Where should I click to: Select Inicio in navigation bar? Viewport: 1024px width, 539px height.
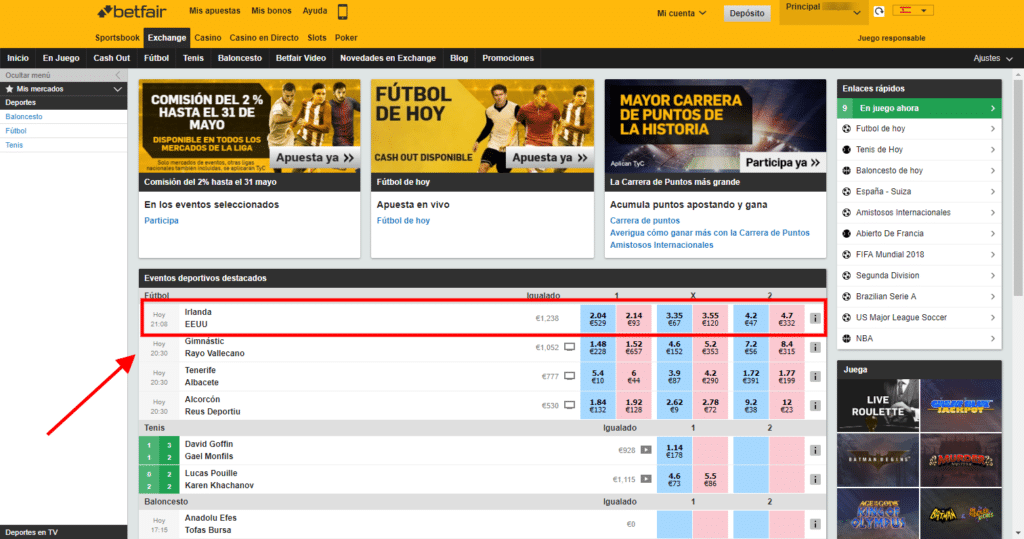(x=18, y=58)
